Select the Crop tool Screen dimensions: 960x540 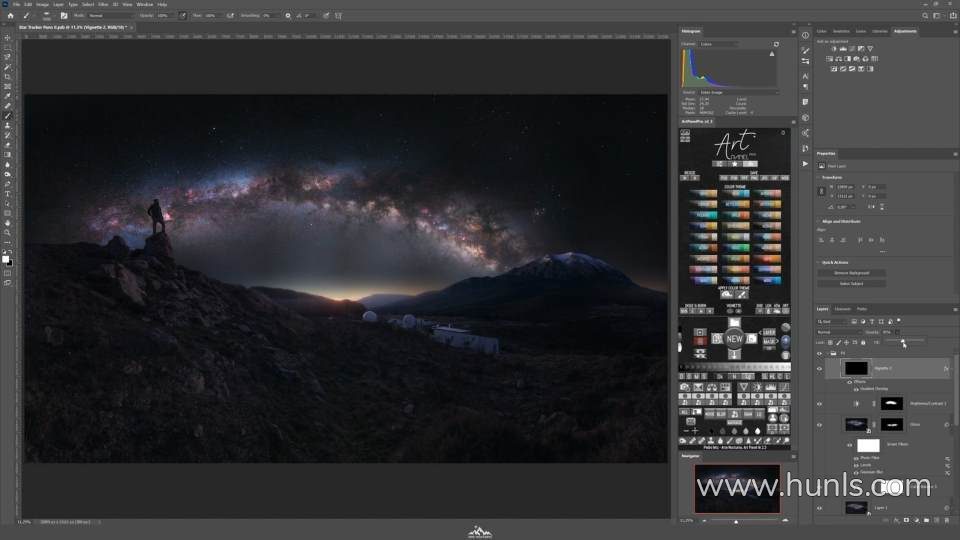click(x=7, y=77)
